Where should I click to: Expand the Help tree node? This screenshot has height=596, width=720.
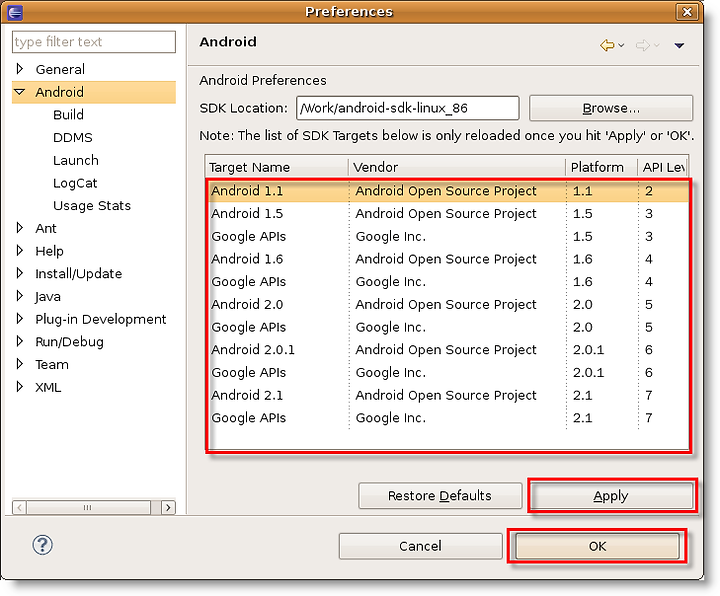tap(19, 251)
